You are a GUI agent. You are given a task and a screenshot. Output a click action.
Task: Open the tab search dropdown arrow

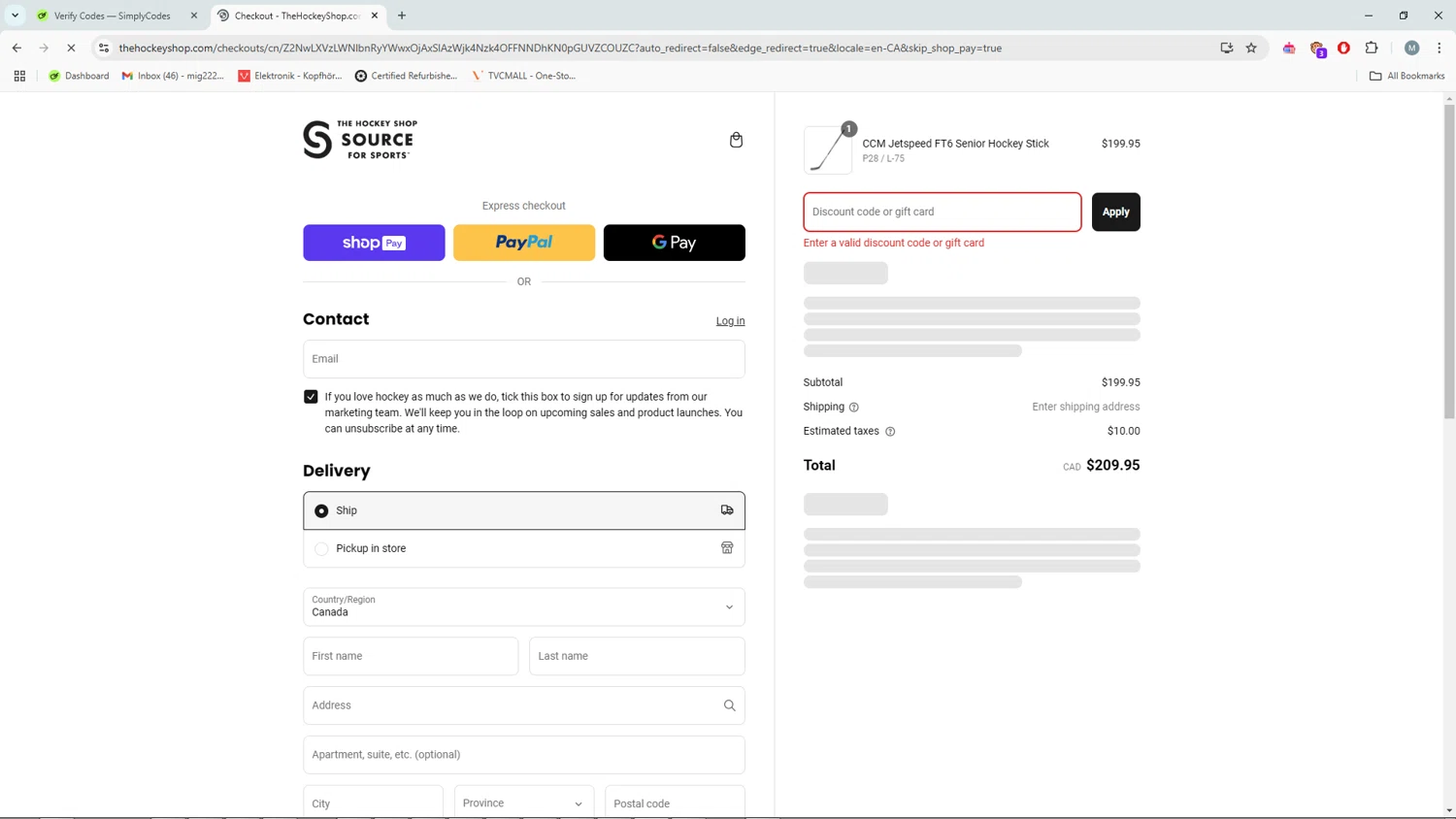pos(16,16)
